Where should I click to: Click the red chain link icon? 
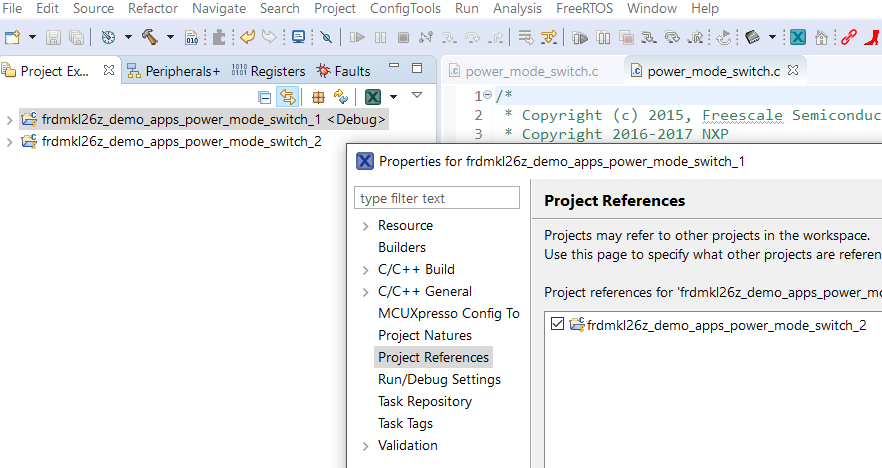pos(848,38)
